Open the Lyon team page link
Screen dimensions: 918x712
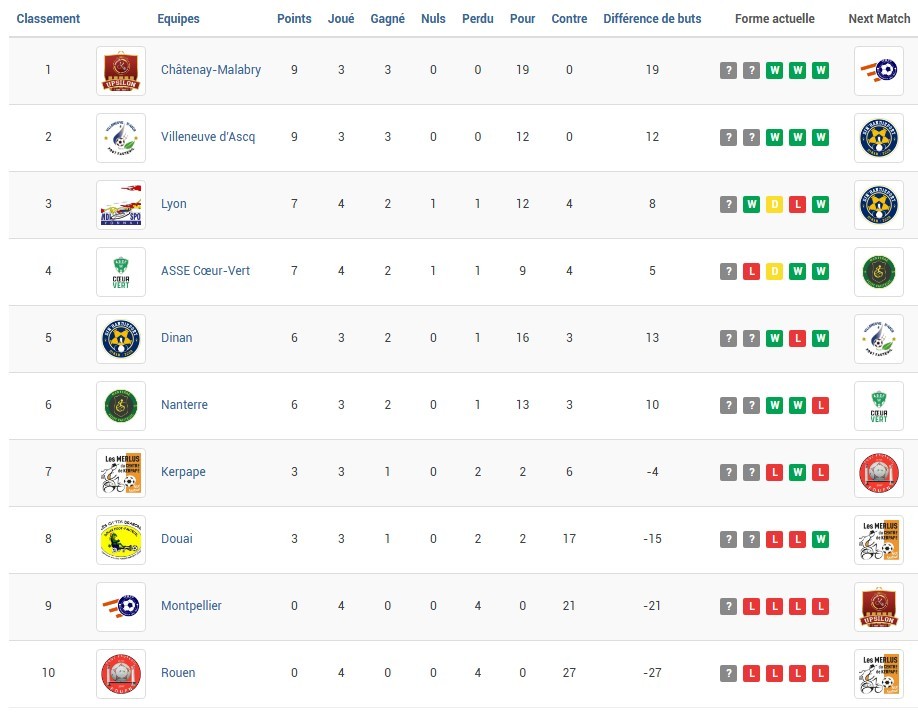(174, 204)
